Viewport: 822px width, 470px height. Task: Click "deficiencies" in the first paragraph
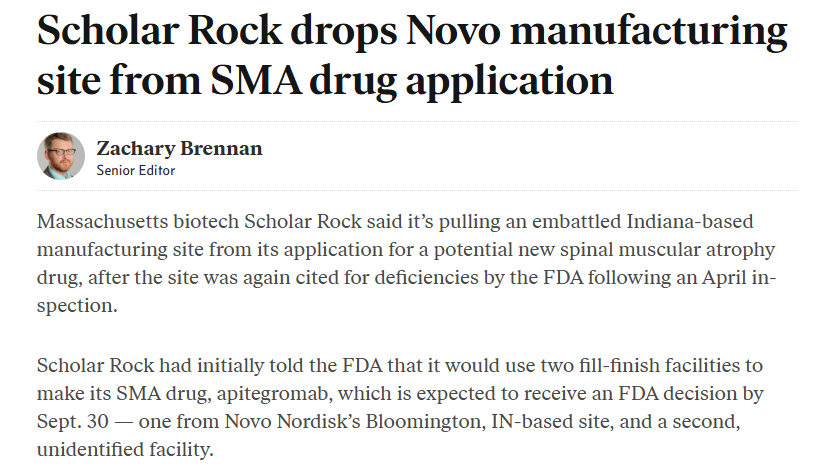426,277
